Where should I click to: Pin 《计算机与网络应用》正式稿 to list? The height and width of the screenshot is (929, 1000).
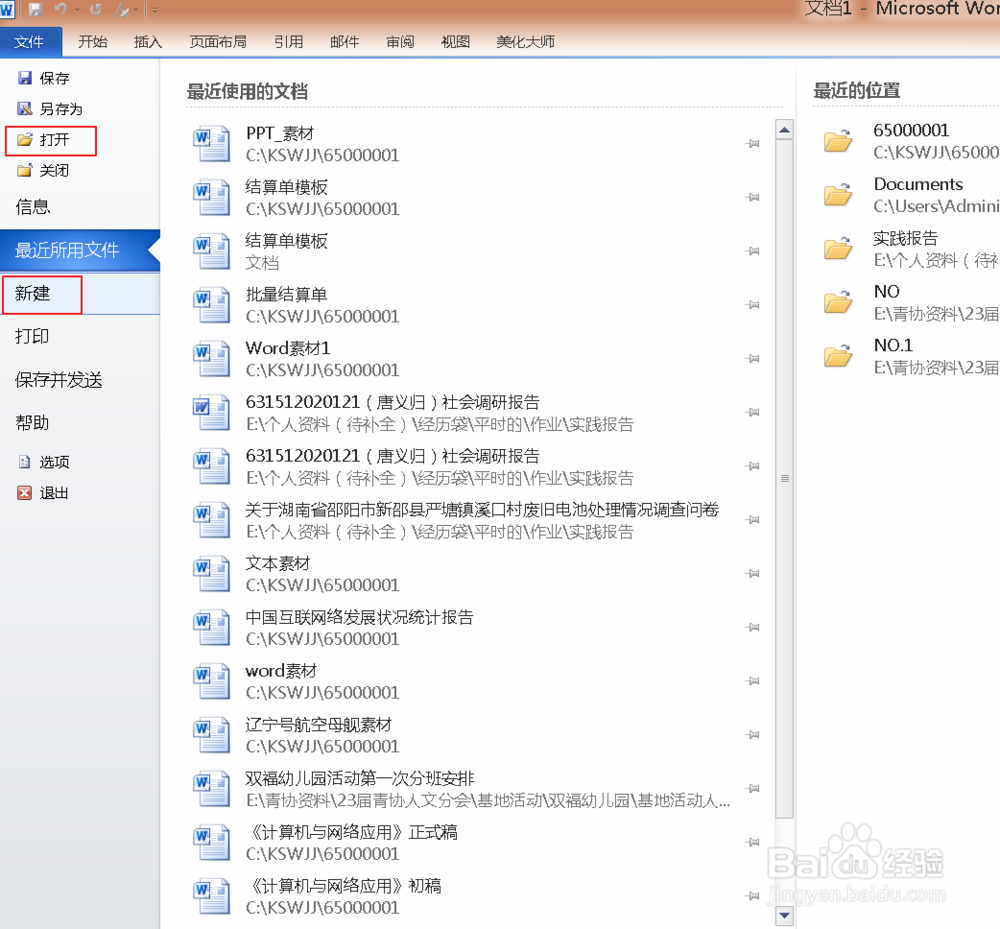click(753, 842)
